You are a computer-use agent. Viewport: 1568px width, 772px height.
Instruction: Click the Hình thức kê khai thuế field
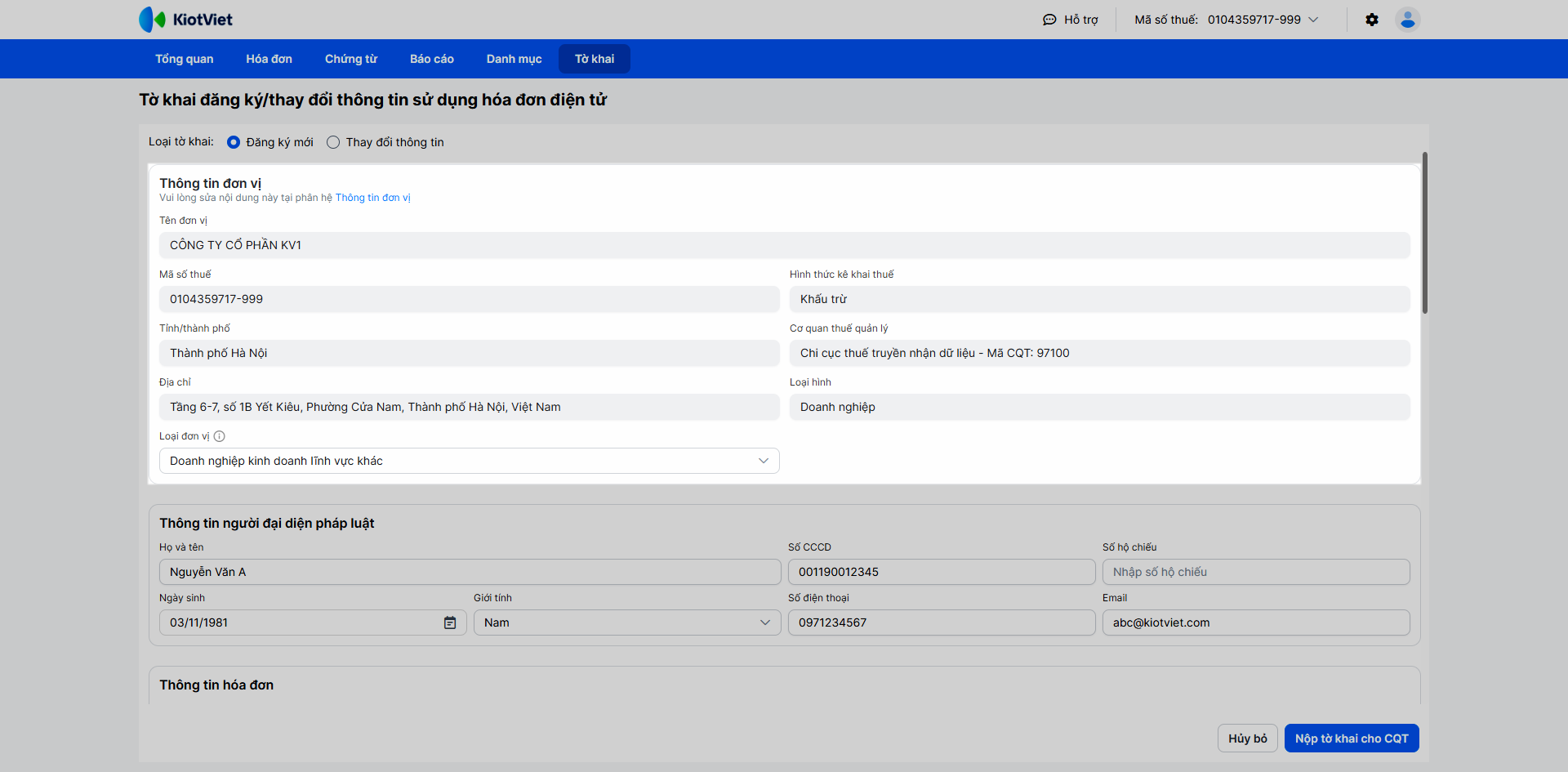(x=1100, y=299)
